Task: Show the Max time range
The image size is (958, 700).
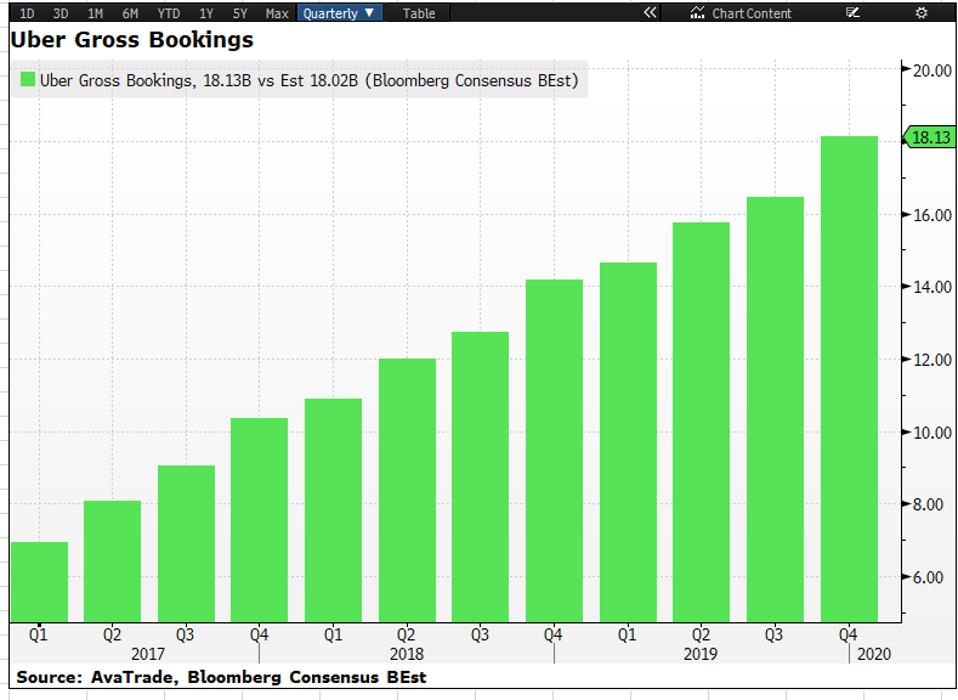Action: 277,13
